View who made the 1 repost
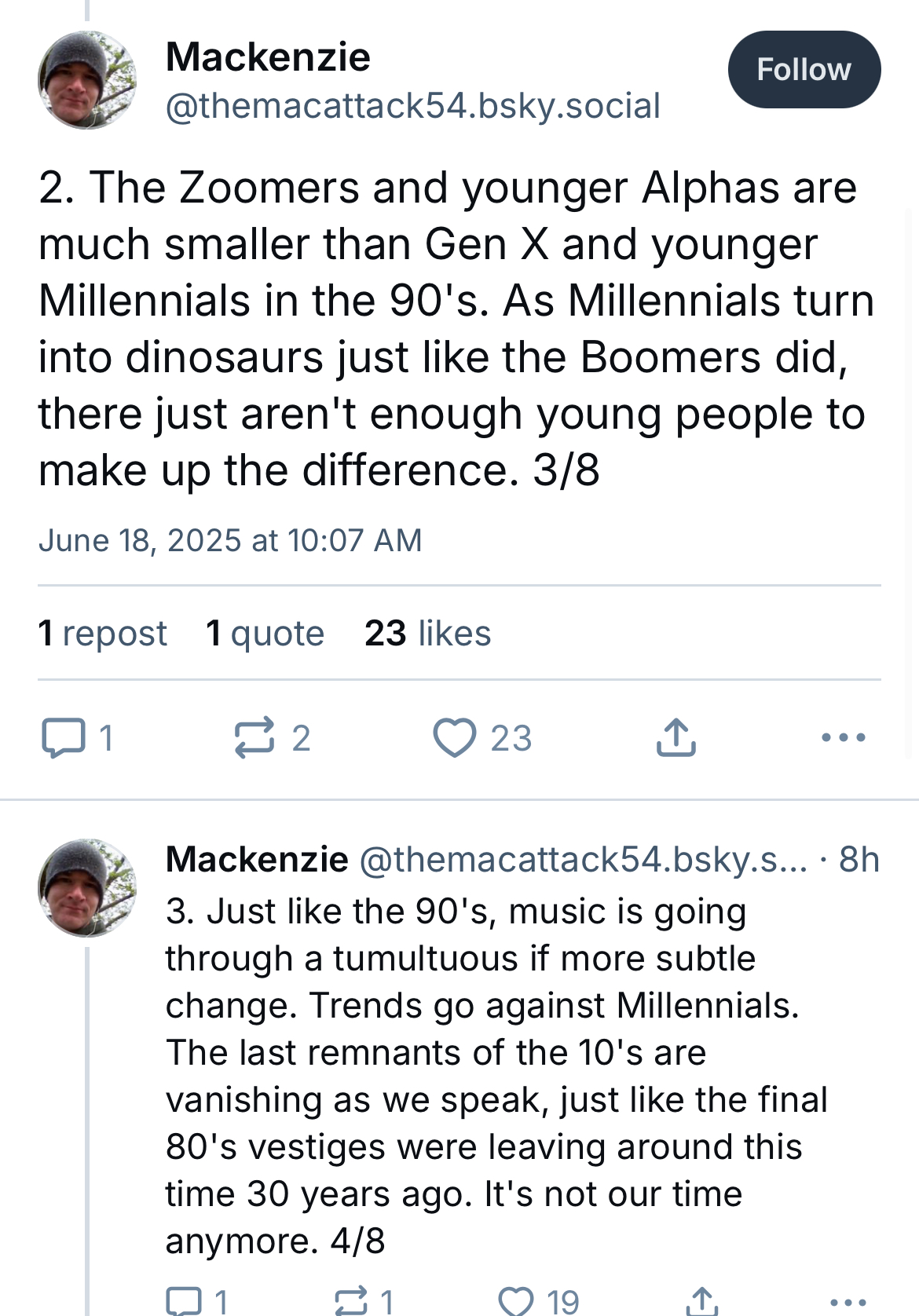The height and width of the screenshot is (1316, 919). tap(102, 633)
